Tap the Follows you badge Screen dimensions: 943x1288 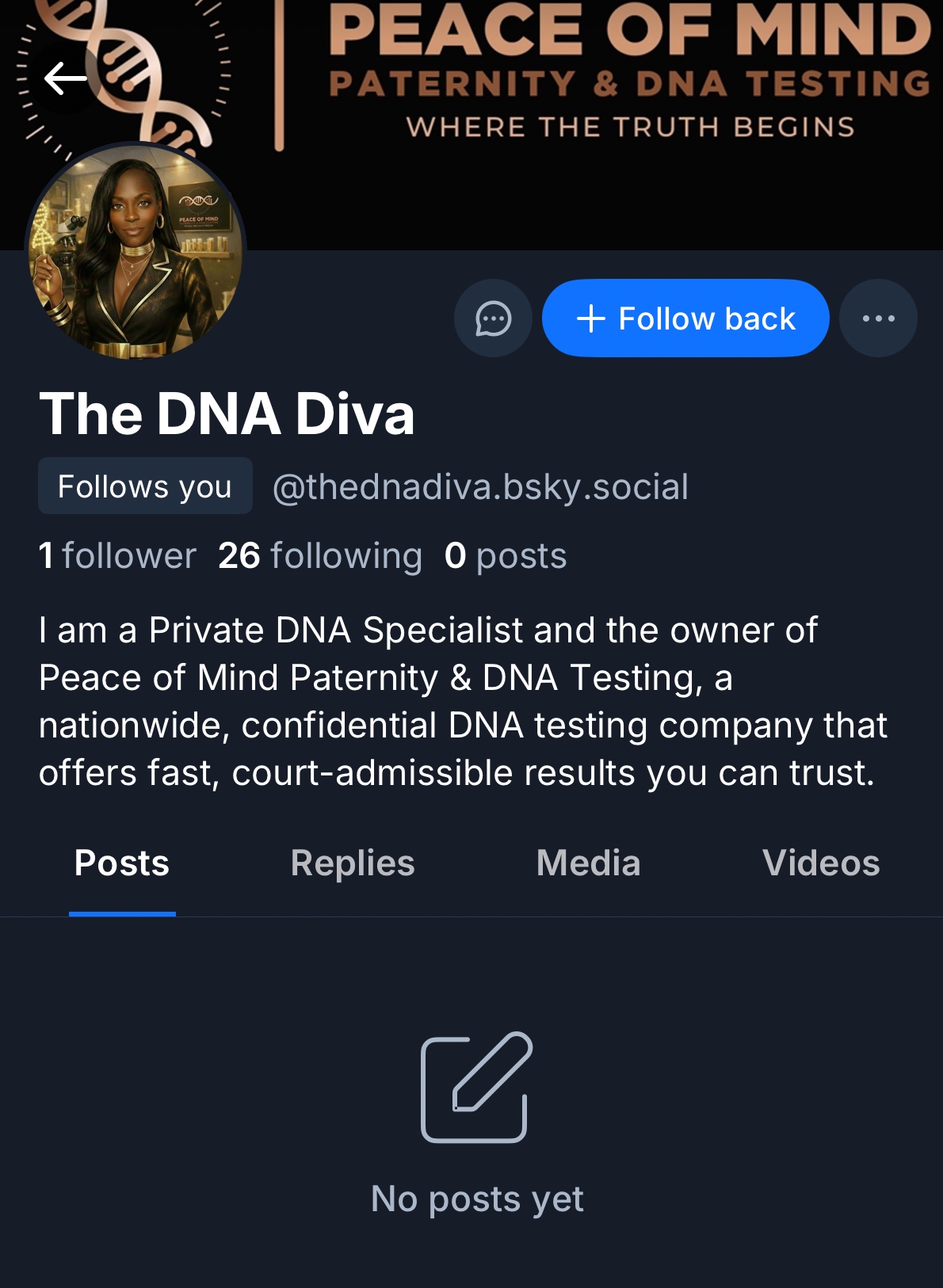pyautogui.click(x=145, y=486)
